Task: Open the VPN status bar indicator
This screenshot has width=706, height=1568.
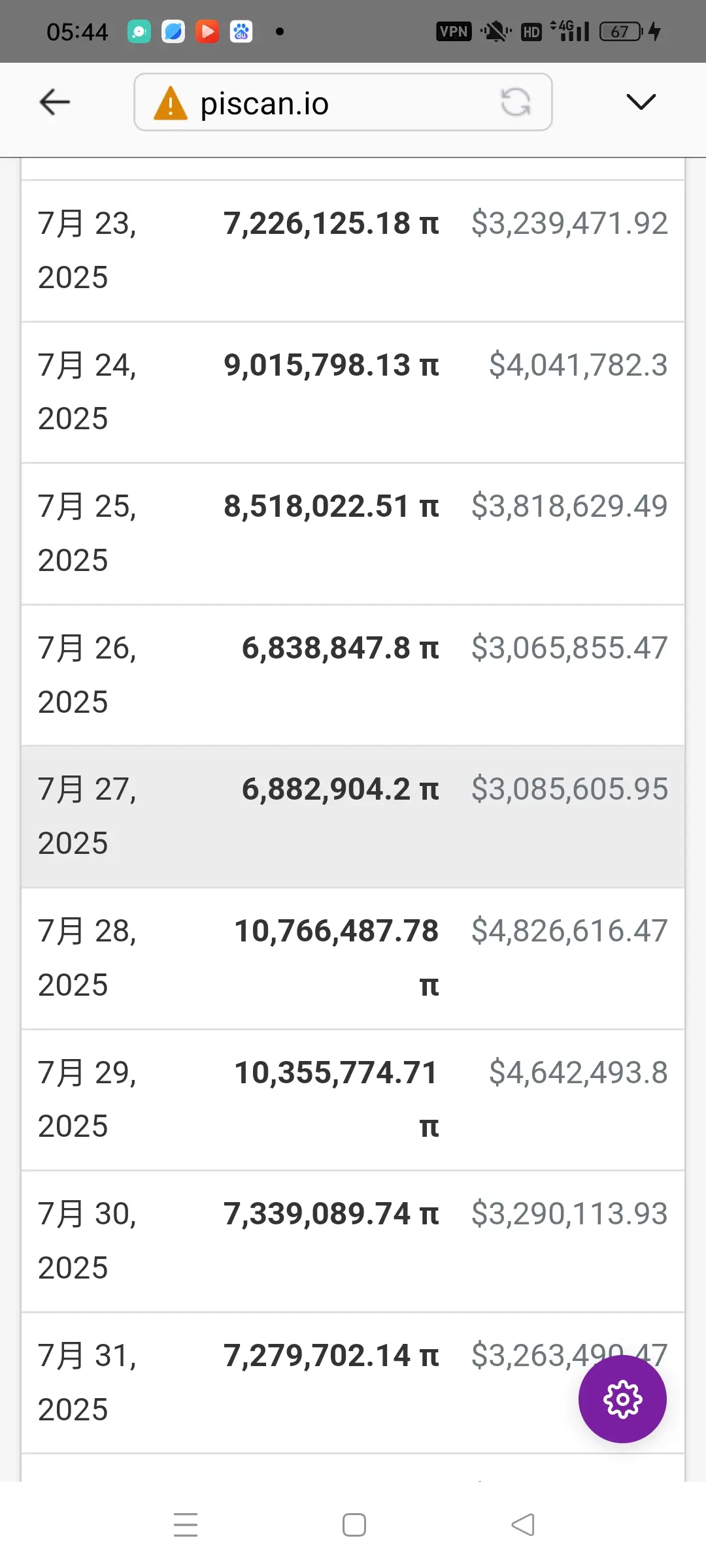Action: [x=454, y=31]
